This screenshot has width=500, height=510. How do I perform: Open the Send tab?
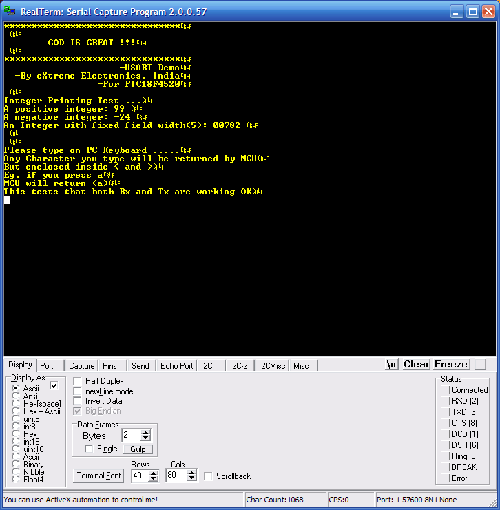tap(141, 366)
